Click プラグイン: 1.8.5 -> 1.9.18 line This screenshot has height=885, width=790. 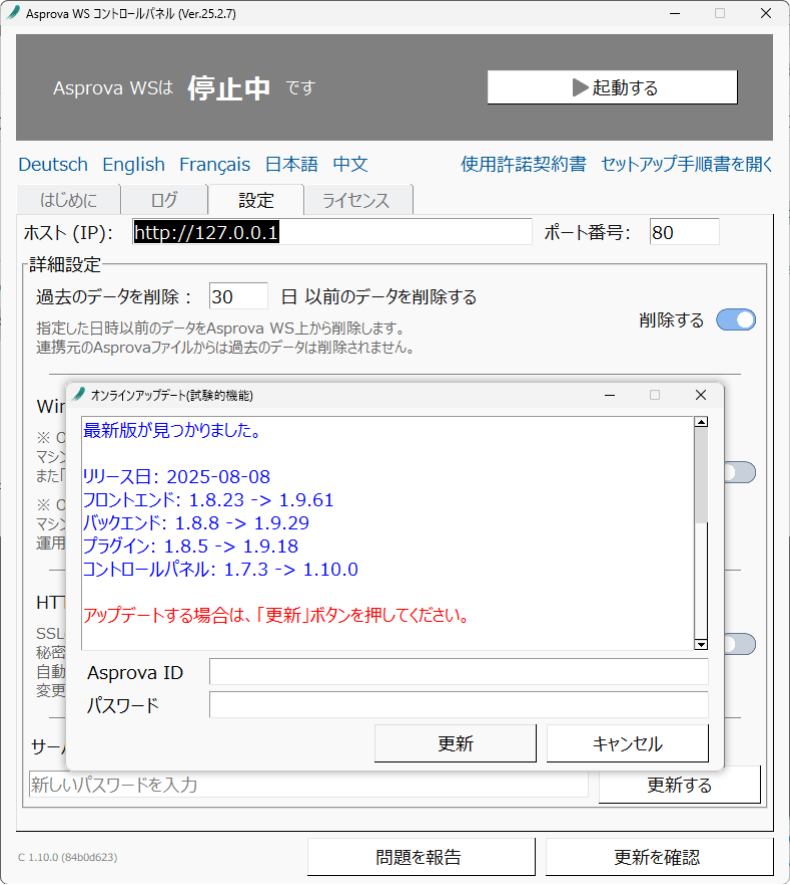click(191, 546)
